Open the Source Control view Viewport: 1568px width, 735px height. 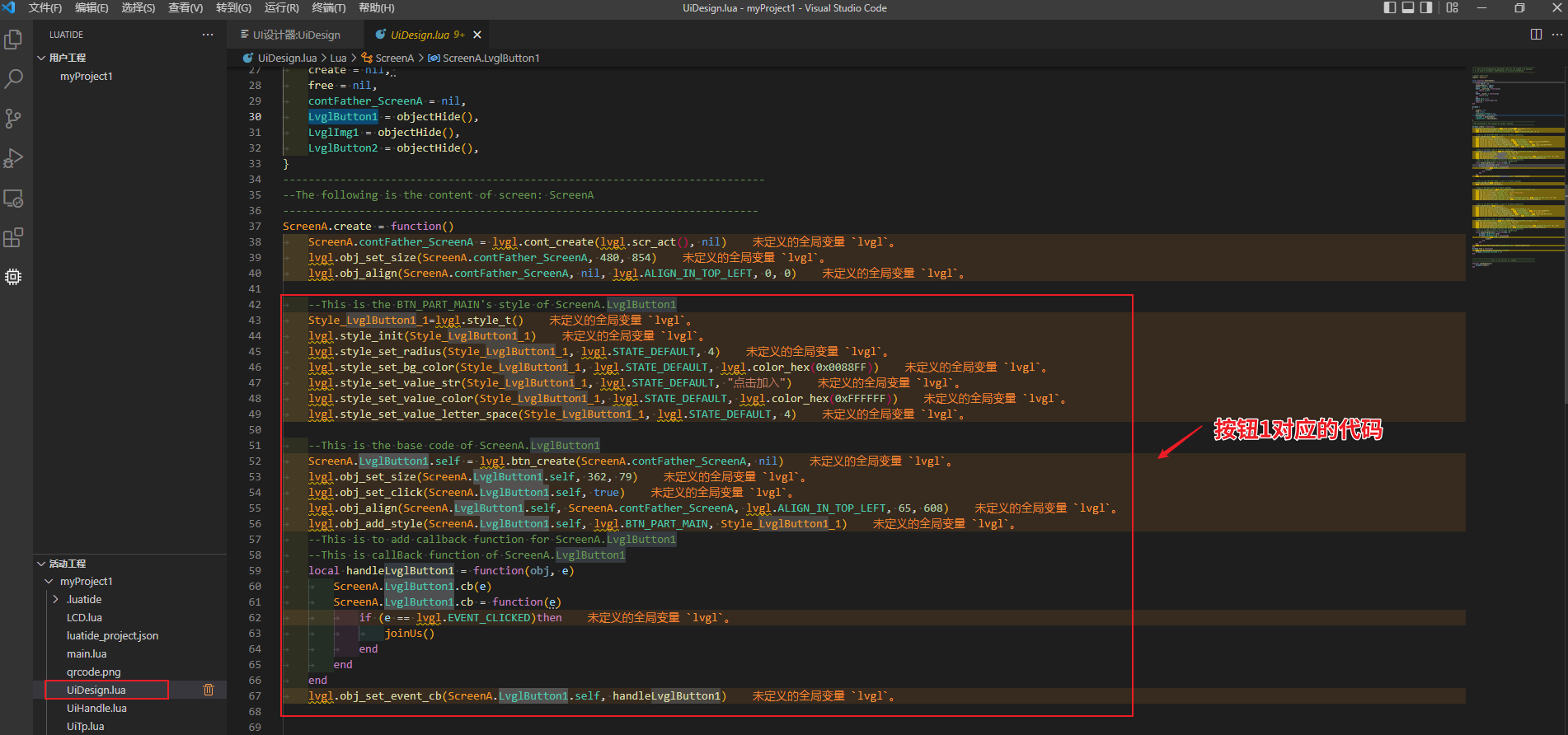pyautogui.click(x=13, y=119)
